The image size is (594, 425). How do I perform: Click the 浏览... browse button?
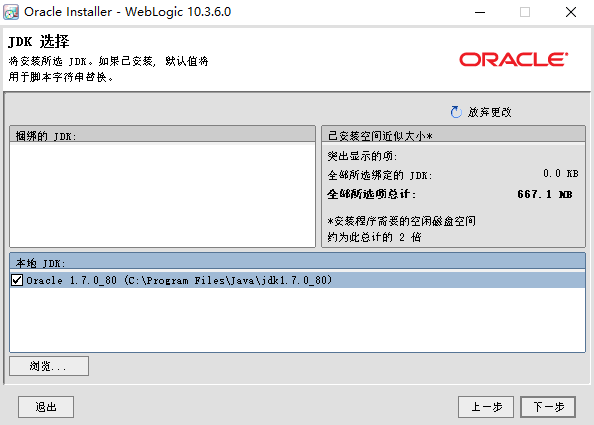(49, 366)
